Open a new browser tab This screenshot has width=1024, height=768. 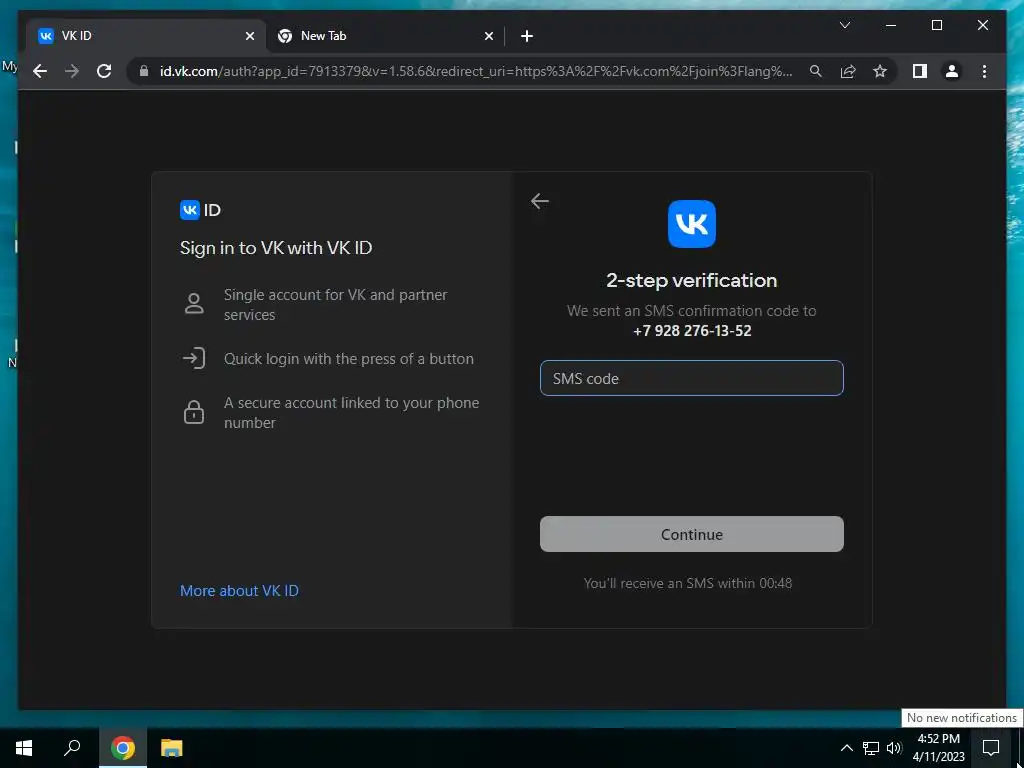tap(527, 36)
